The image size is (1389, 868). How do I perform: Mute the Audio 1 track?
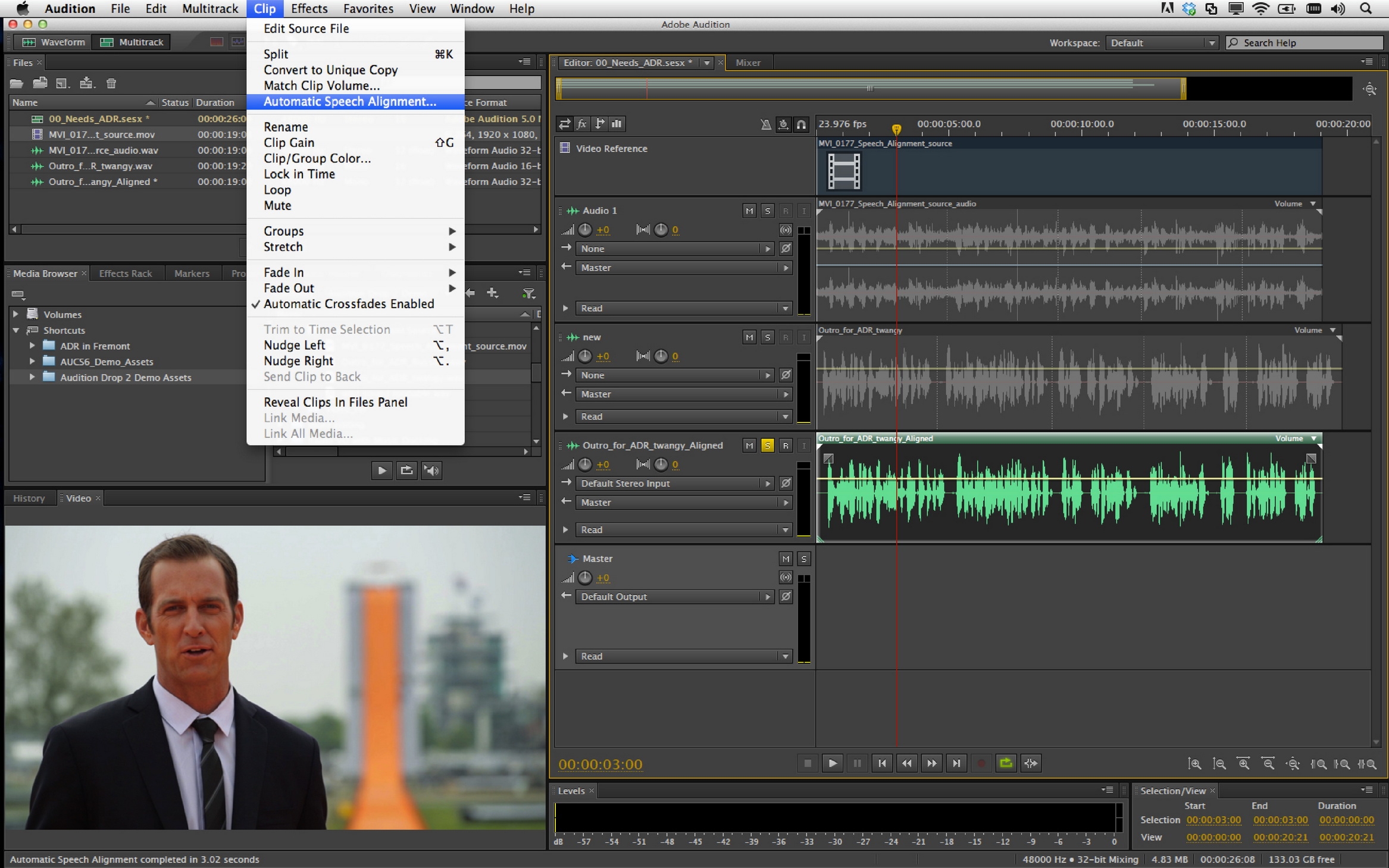pyautogui.click(x=749, y=211)
